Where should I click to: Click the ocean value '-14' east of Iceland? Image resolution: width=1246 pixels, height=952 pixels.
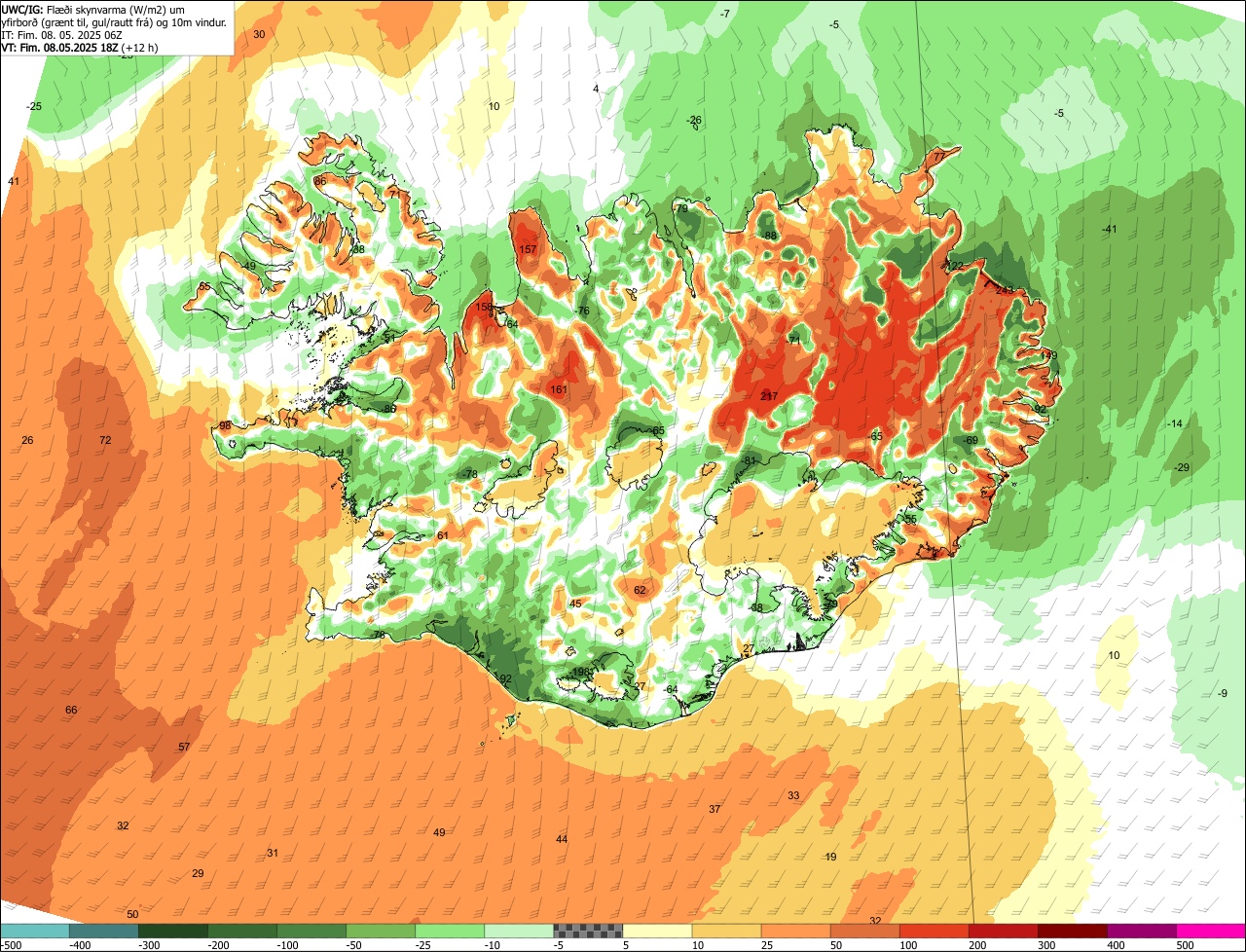(1174, 424)
